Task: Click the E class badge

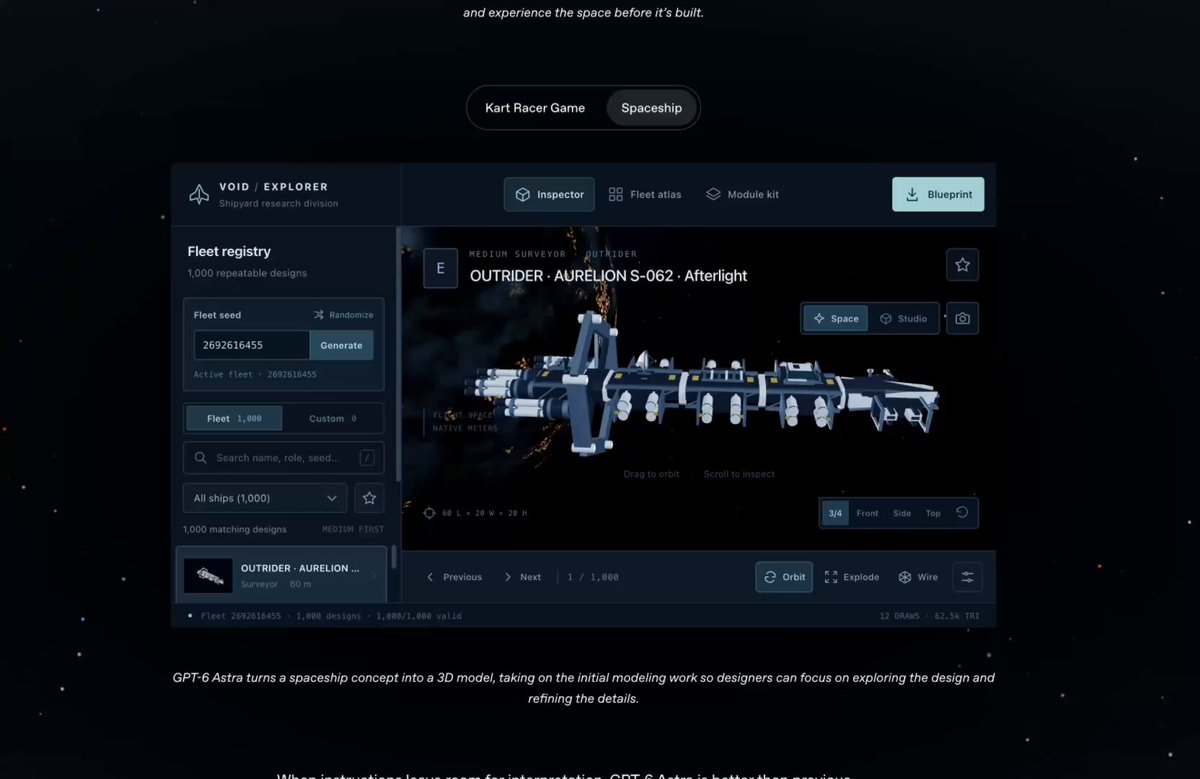Action: pyautogui.click(x=440, y=269)
